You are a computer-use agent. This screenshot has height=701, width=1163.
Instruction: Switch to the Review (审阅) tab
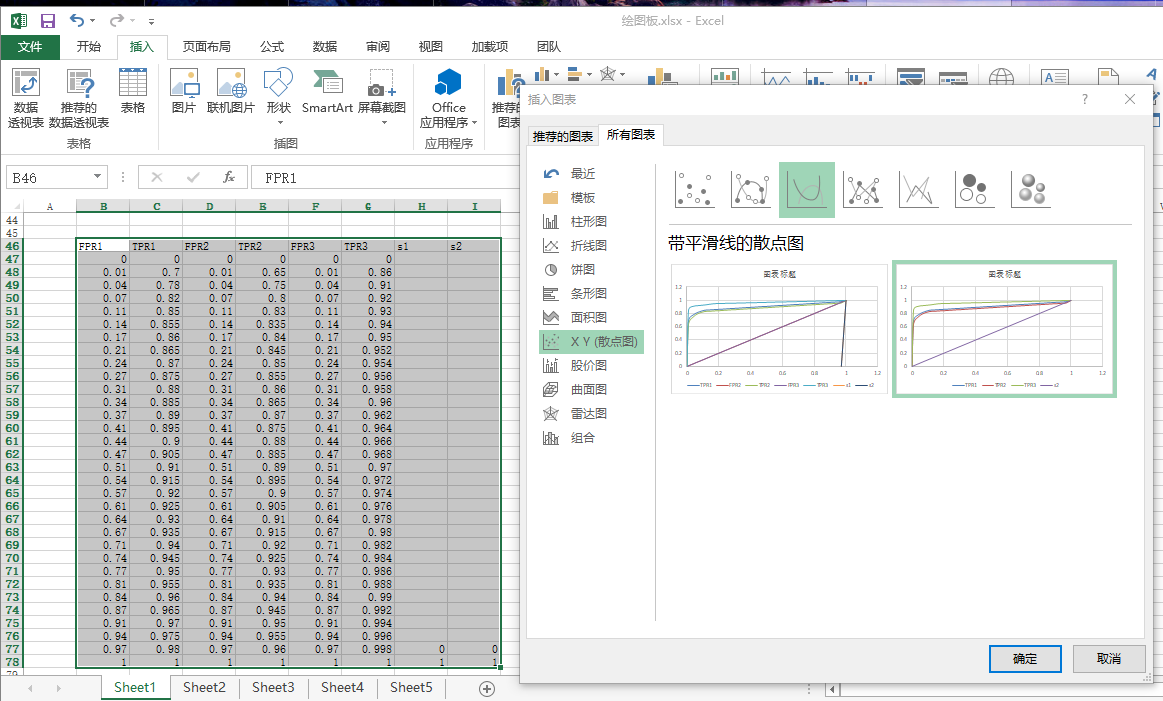378,47
